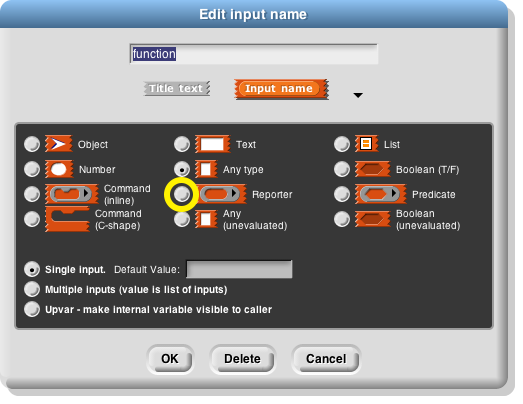Viewport: 523px width, 404px height.
Task: Enable the Upvar option
Action: [32, 309]
